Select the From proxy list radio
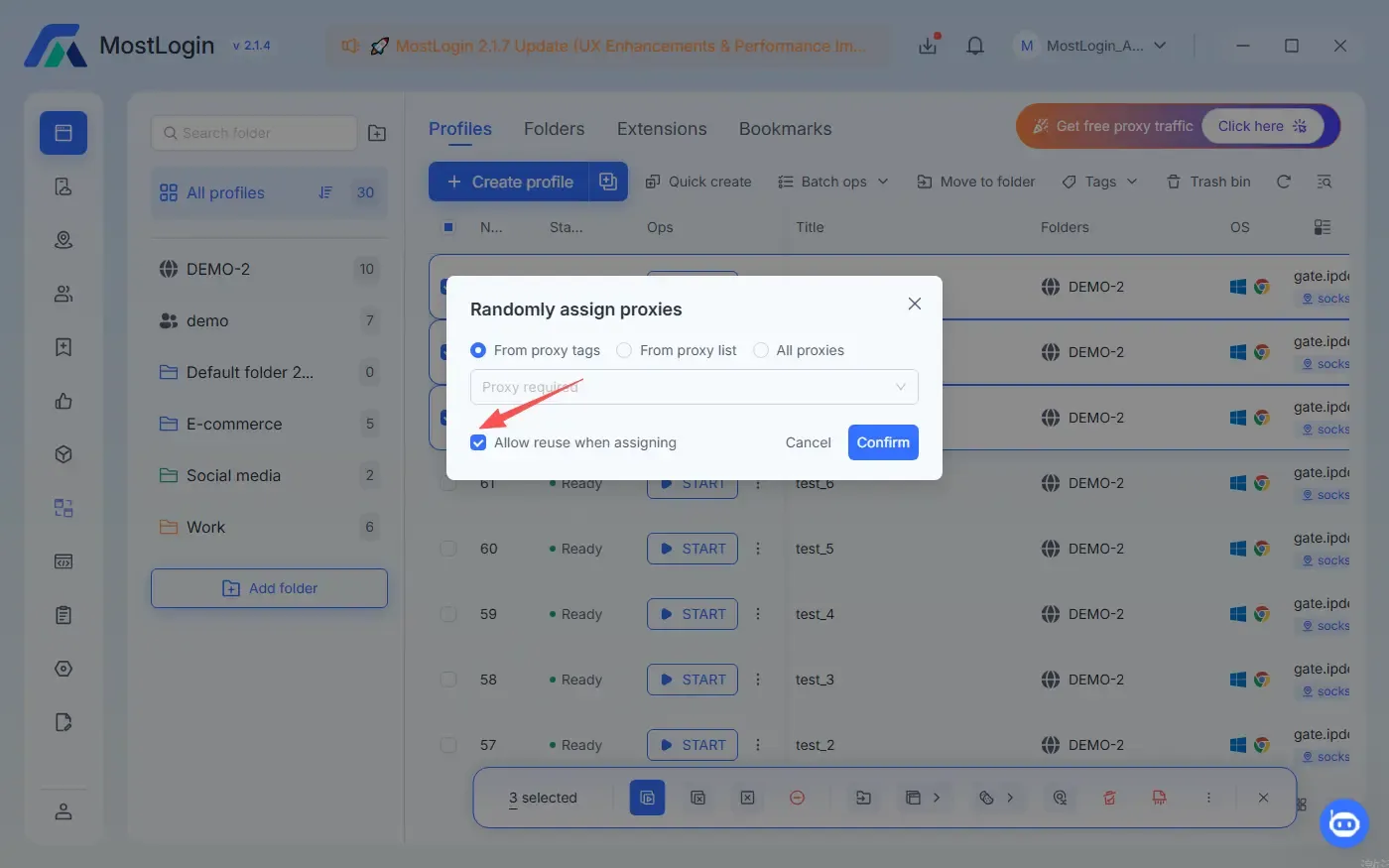The image size is (1389, 868). 624,350
